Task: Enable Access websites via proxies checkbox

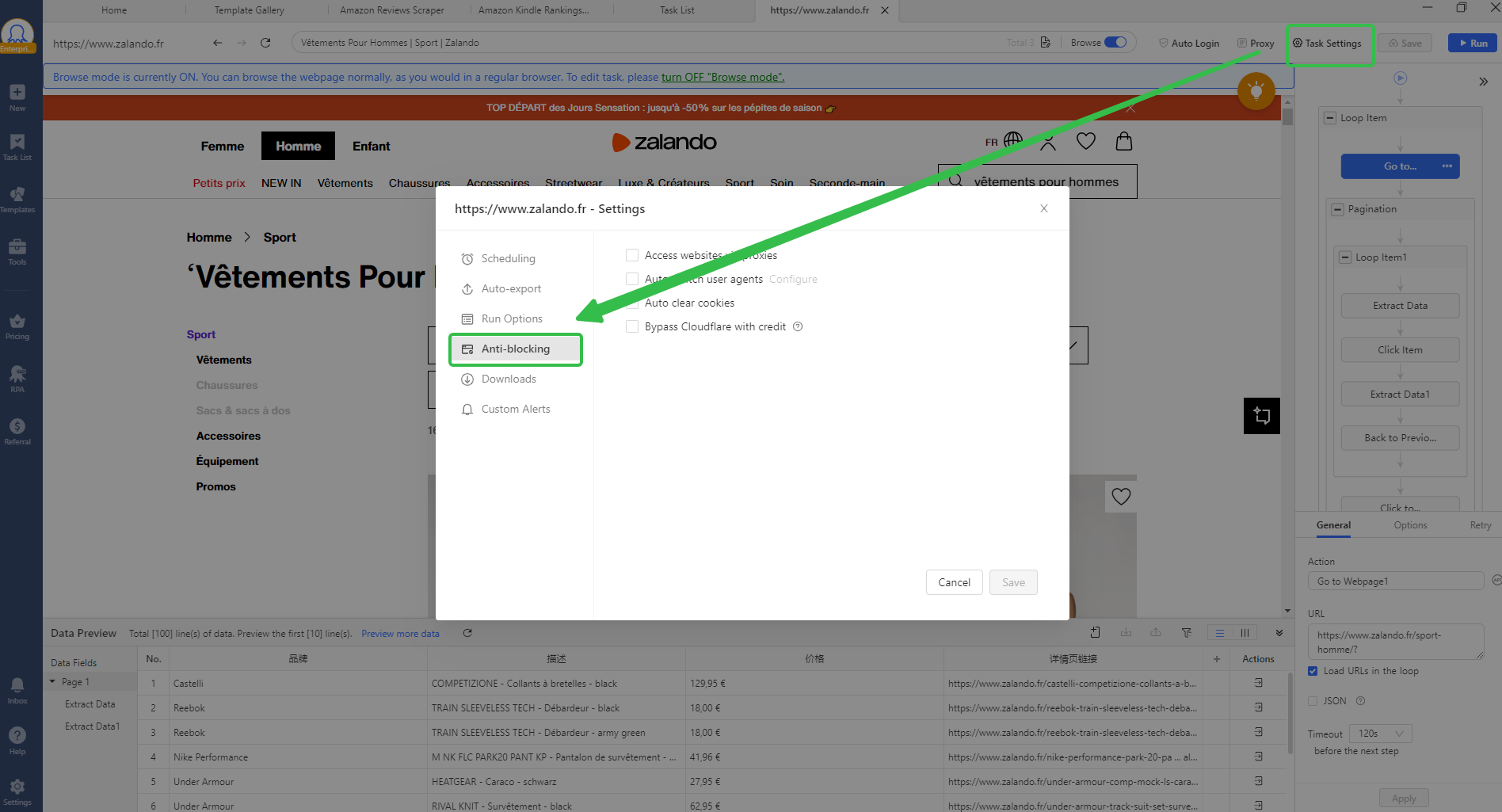Action: [x=632, y=255]
